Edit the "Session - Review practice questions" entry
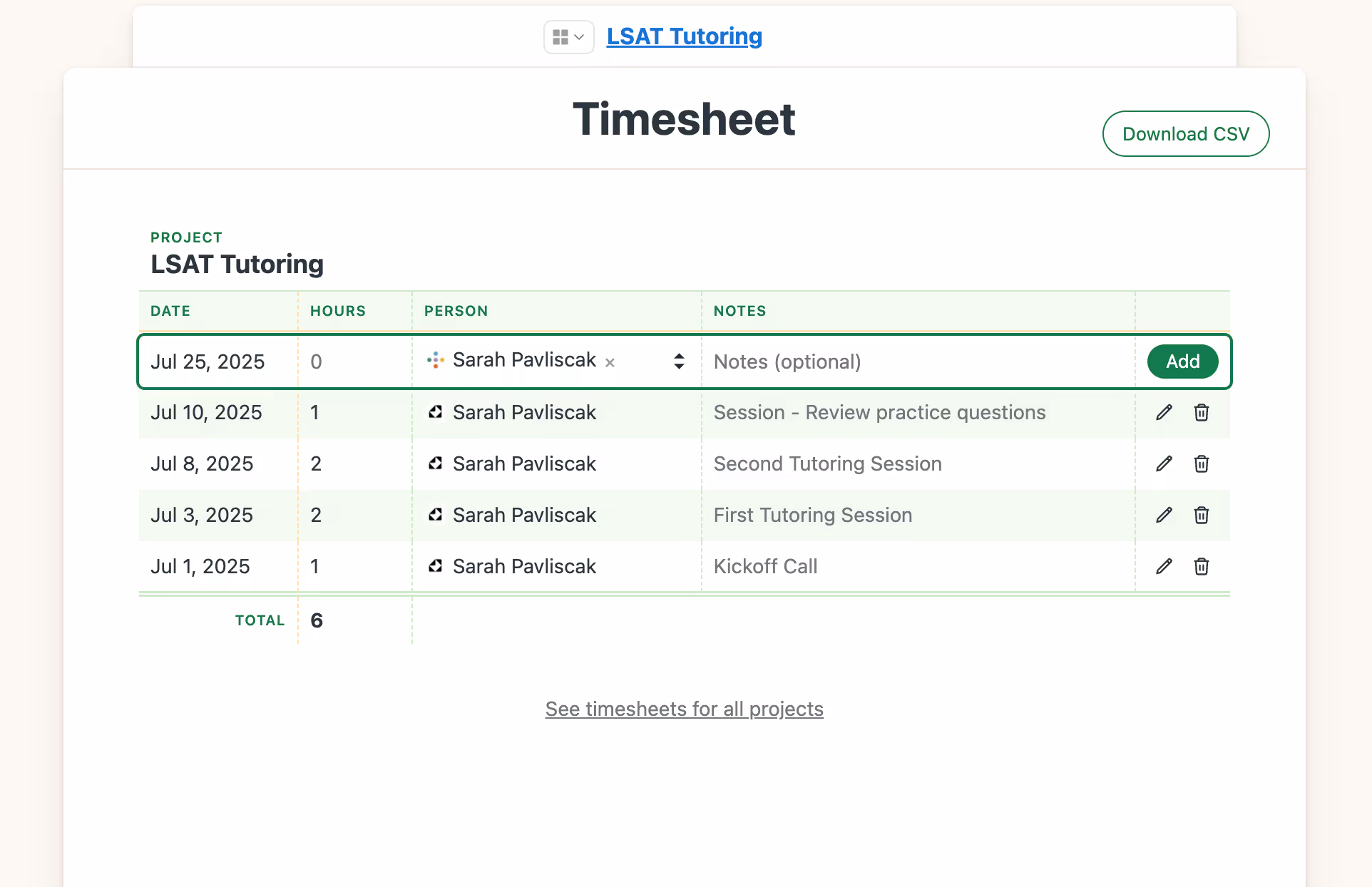Screen dimensions: 1372x887 coord(1164,412)
